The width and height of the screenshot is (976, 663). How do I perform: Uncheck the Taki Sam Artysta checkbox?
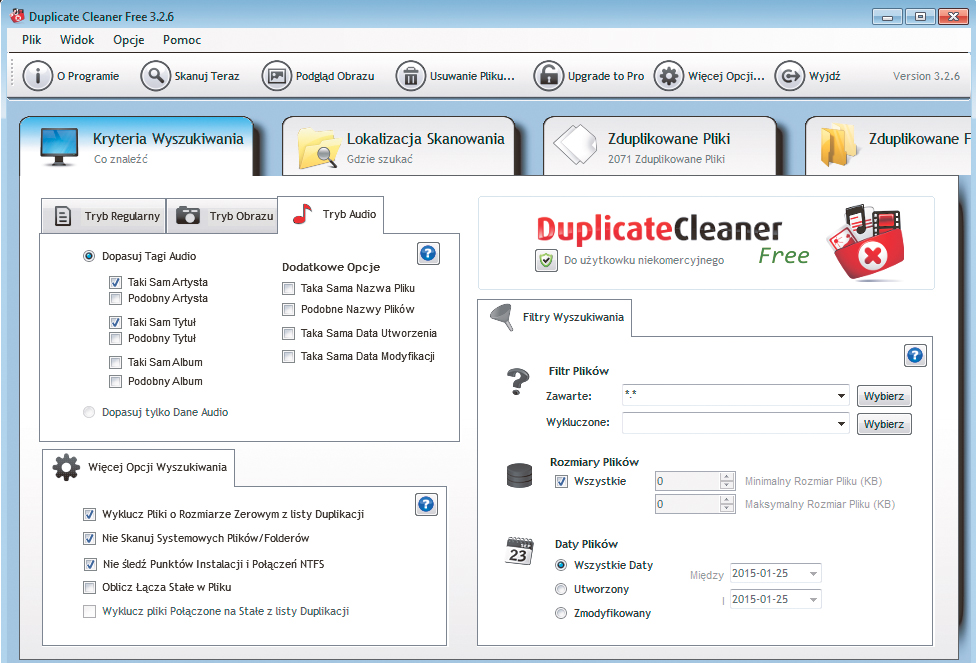(116, 283)
